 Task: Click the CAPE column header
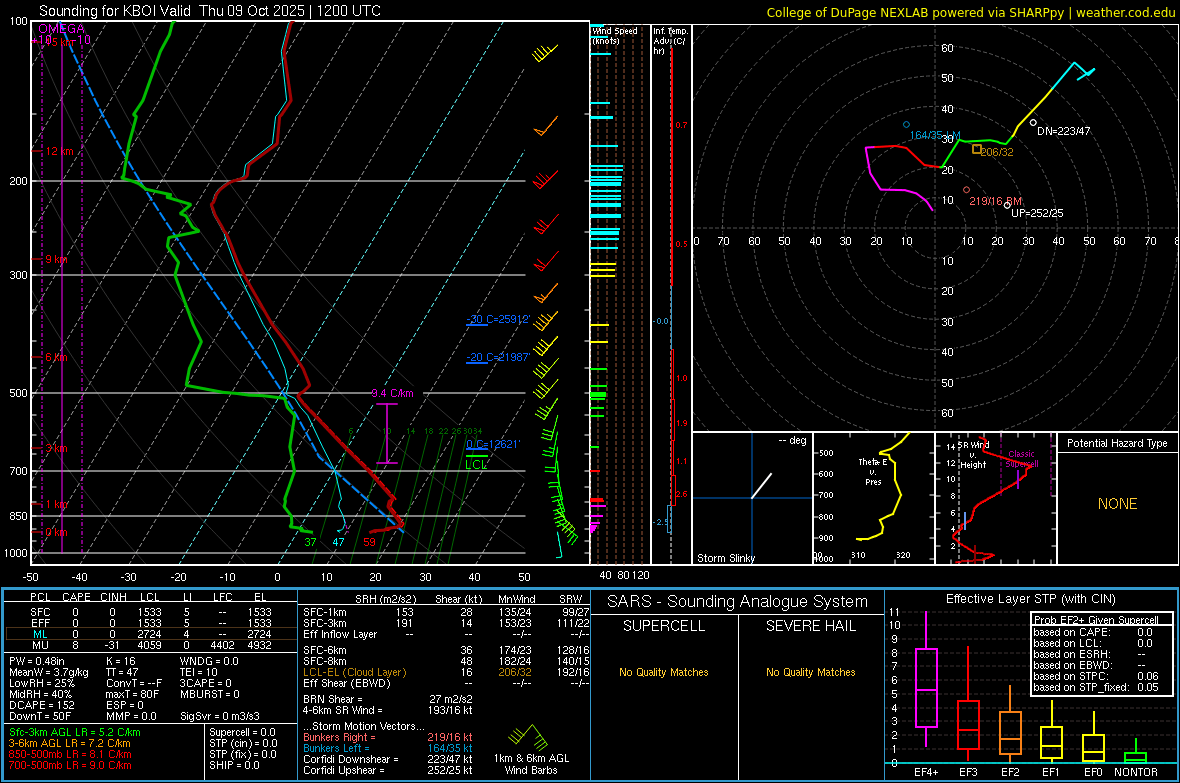click(x=76, y=597)
